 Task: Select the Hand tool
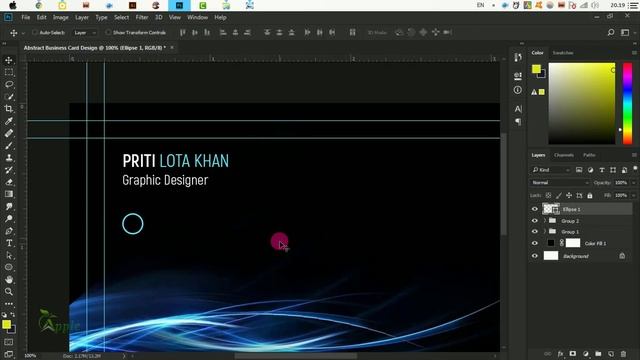(x=9, y=280)
